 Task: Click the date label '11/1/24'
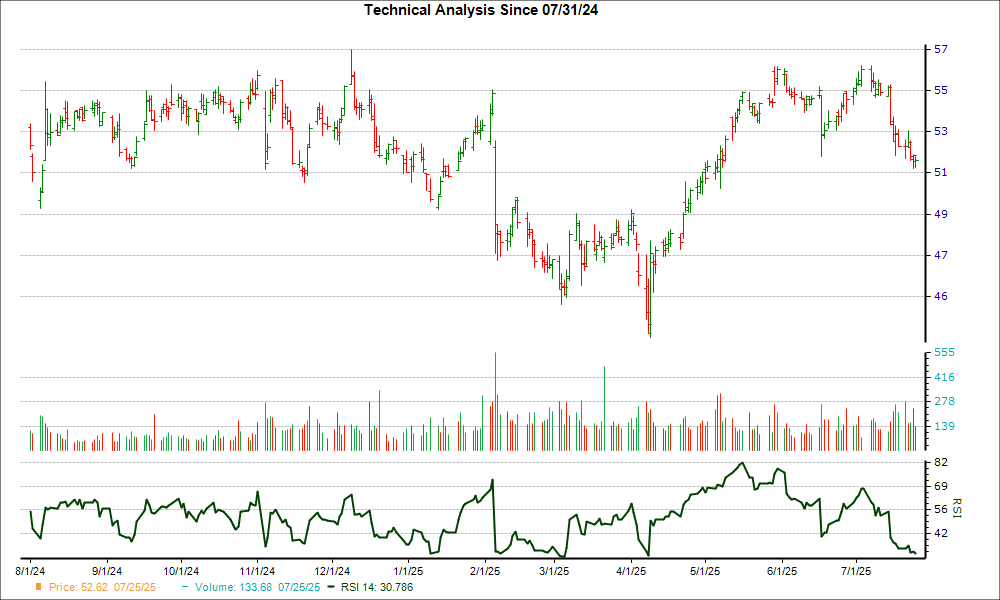point(257,571)
